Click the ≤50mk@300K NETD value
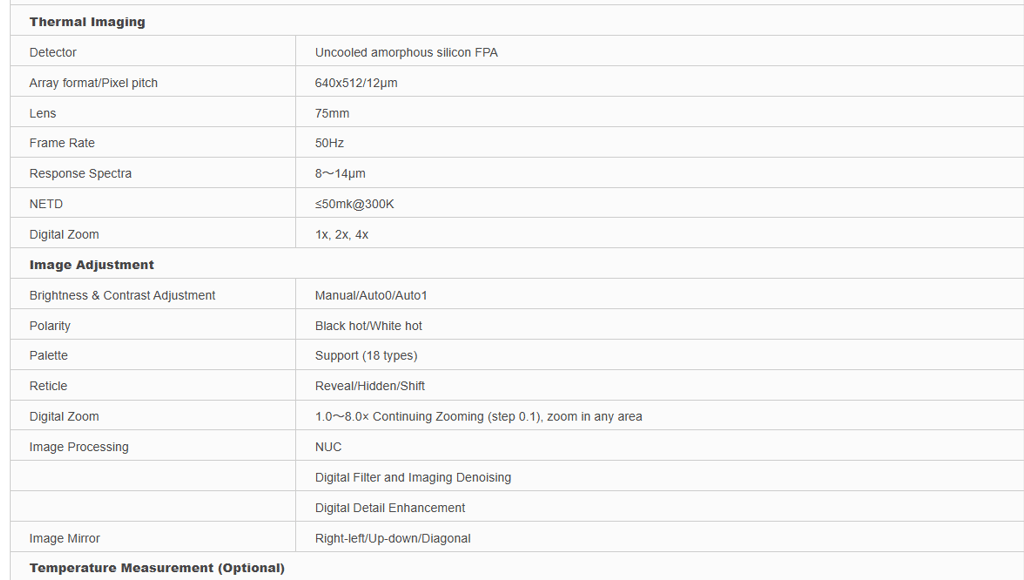This screenshot has width=1024, height=580. 355,204
